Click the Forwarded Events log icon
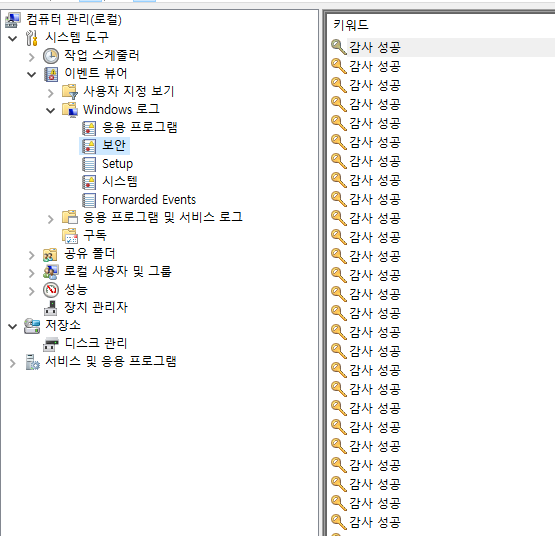The height and width of the screenshot is (536, 555). pyautogui.click(x=89, y=200)
